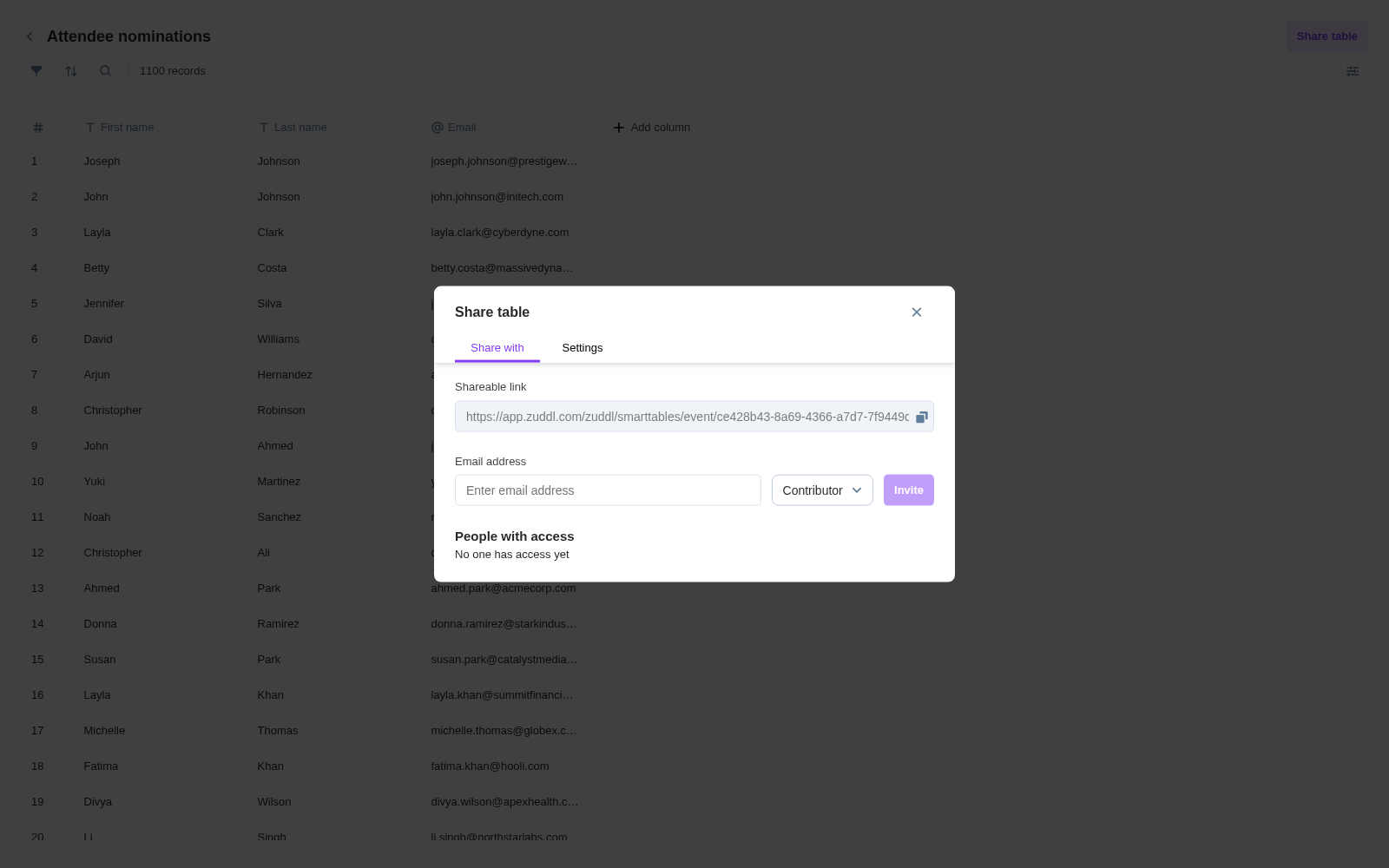Image resolution: width=1389 pixels, height=868 pixels.
Task: Click Add column button
Action: [651, 128]
